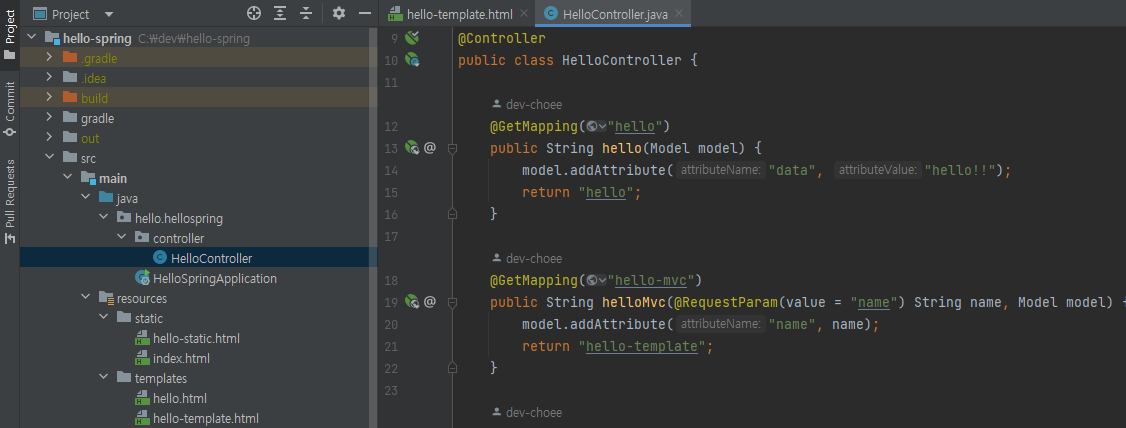1126x428 pixels.
Task: Click the @ request mapping gutter icon on line 19
Action: (x=429, y=302)
